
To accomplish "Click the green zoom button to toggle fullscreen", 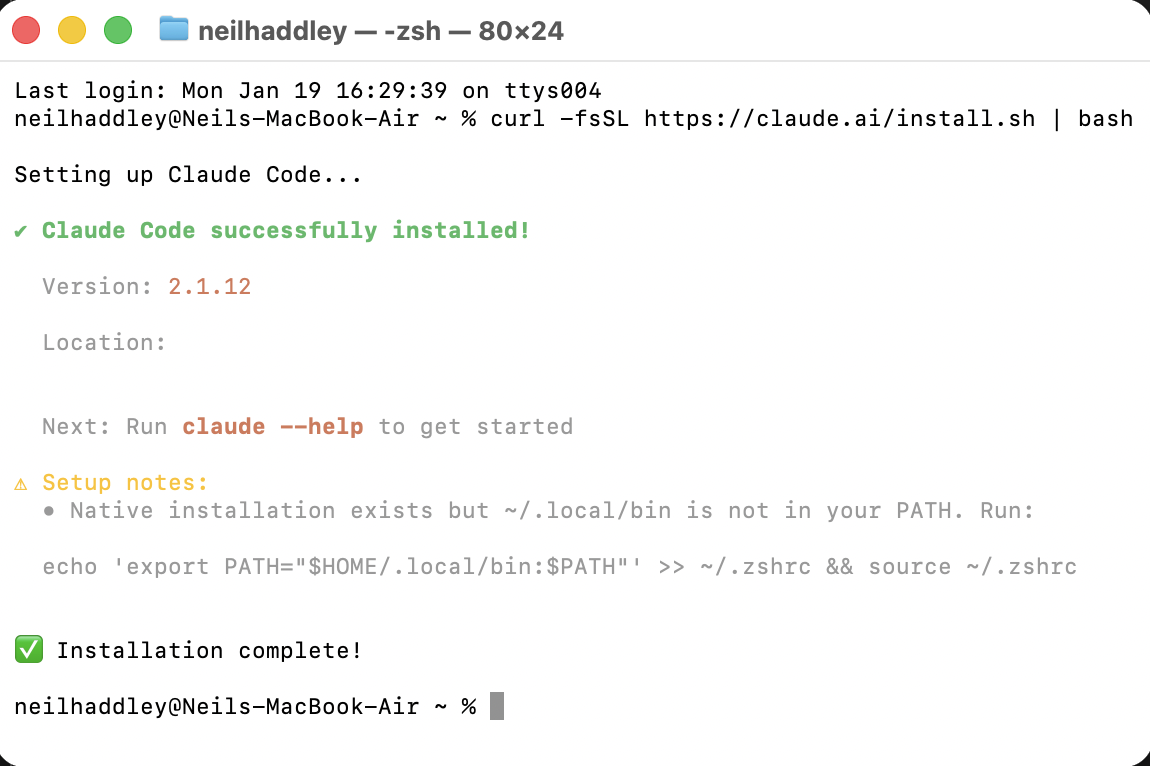I will tap(118, 31).
